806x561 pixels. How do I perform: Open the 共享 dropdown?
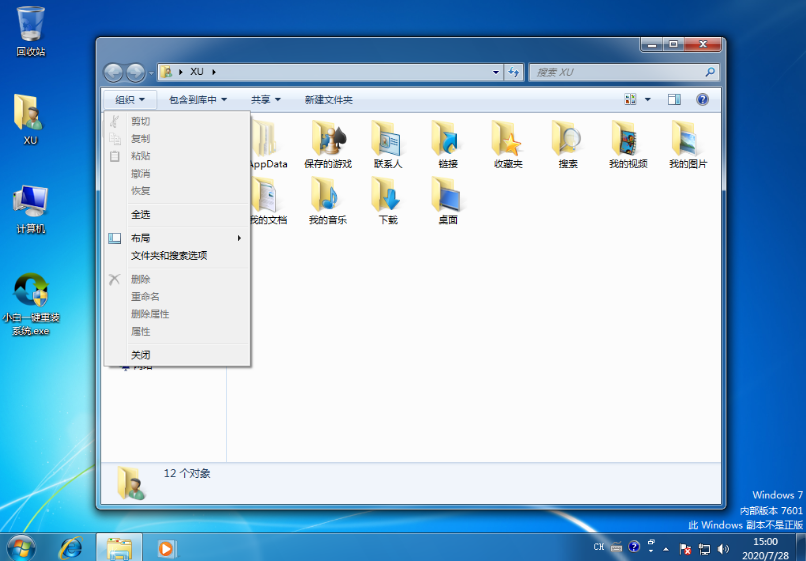[265, 100]
